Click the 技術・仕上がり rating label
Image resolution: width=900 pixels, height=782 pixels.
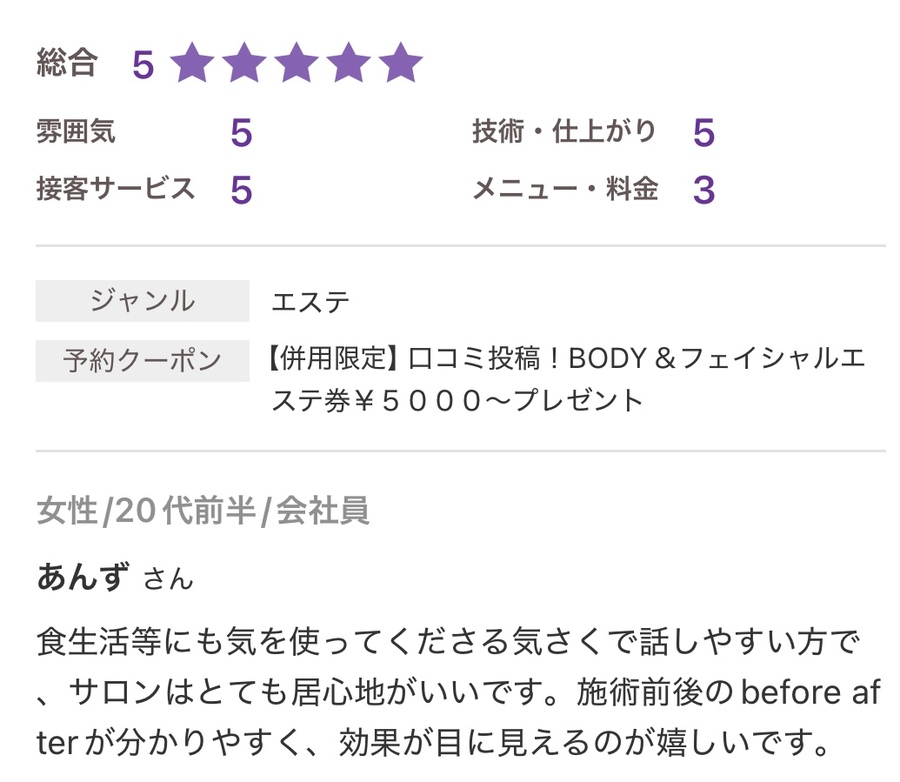pyautogui.click(x=565, y=132)
